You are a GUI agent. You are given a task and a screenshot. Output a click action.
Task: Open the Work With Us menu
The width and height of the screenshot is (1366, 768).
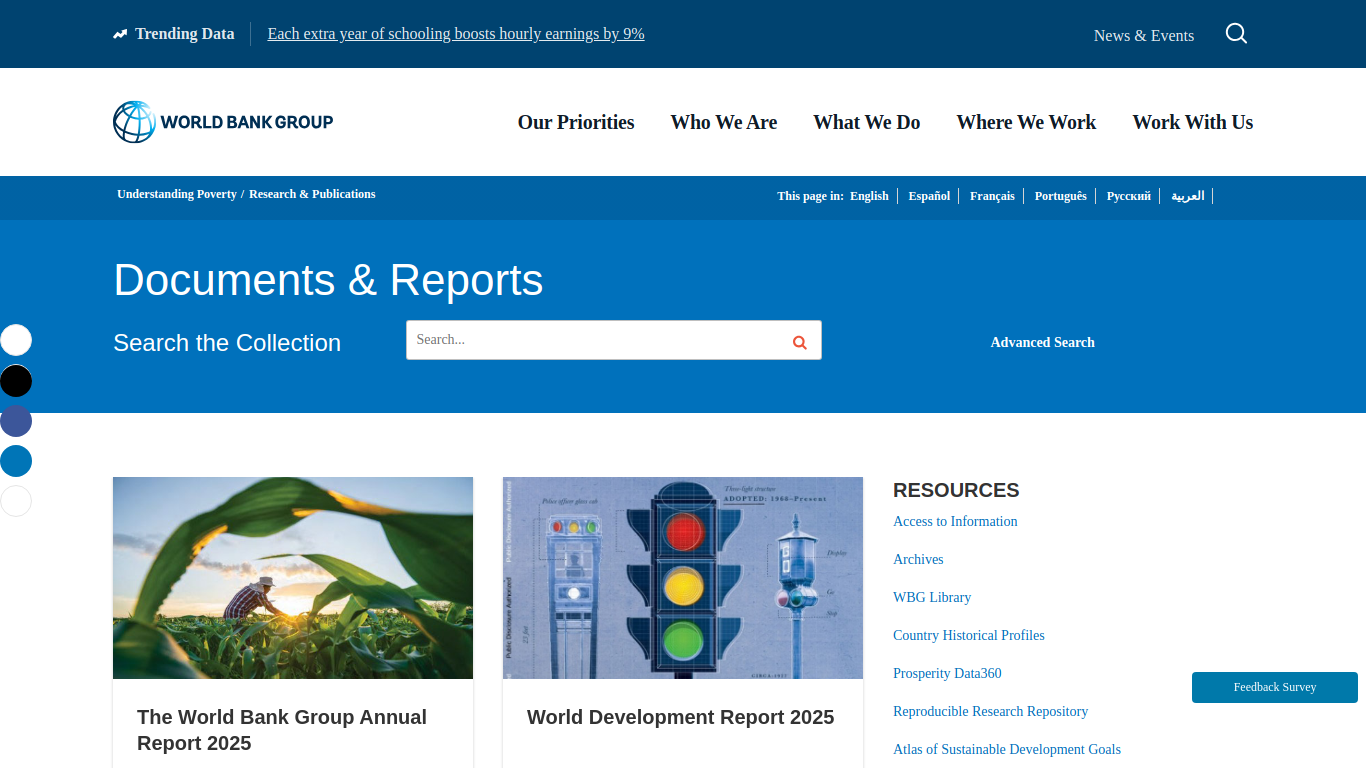(x=1193, y=122)
